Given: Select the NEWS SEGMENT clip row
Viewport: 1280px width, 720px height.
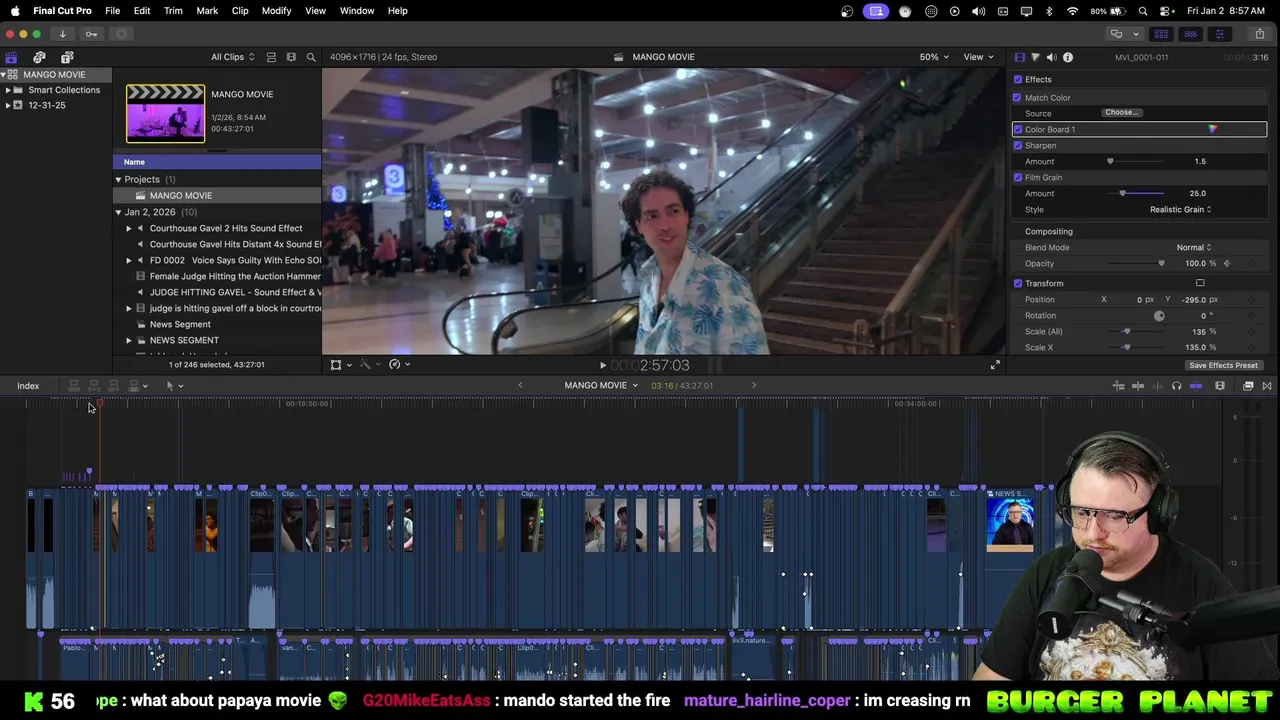Looking at the screenshot, I should tap(217, 341).
